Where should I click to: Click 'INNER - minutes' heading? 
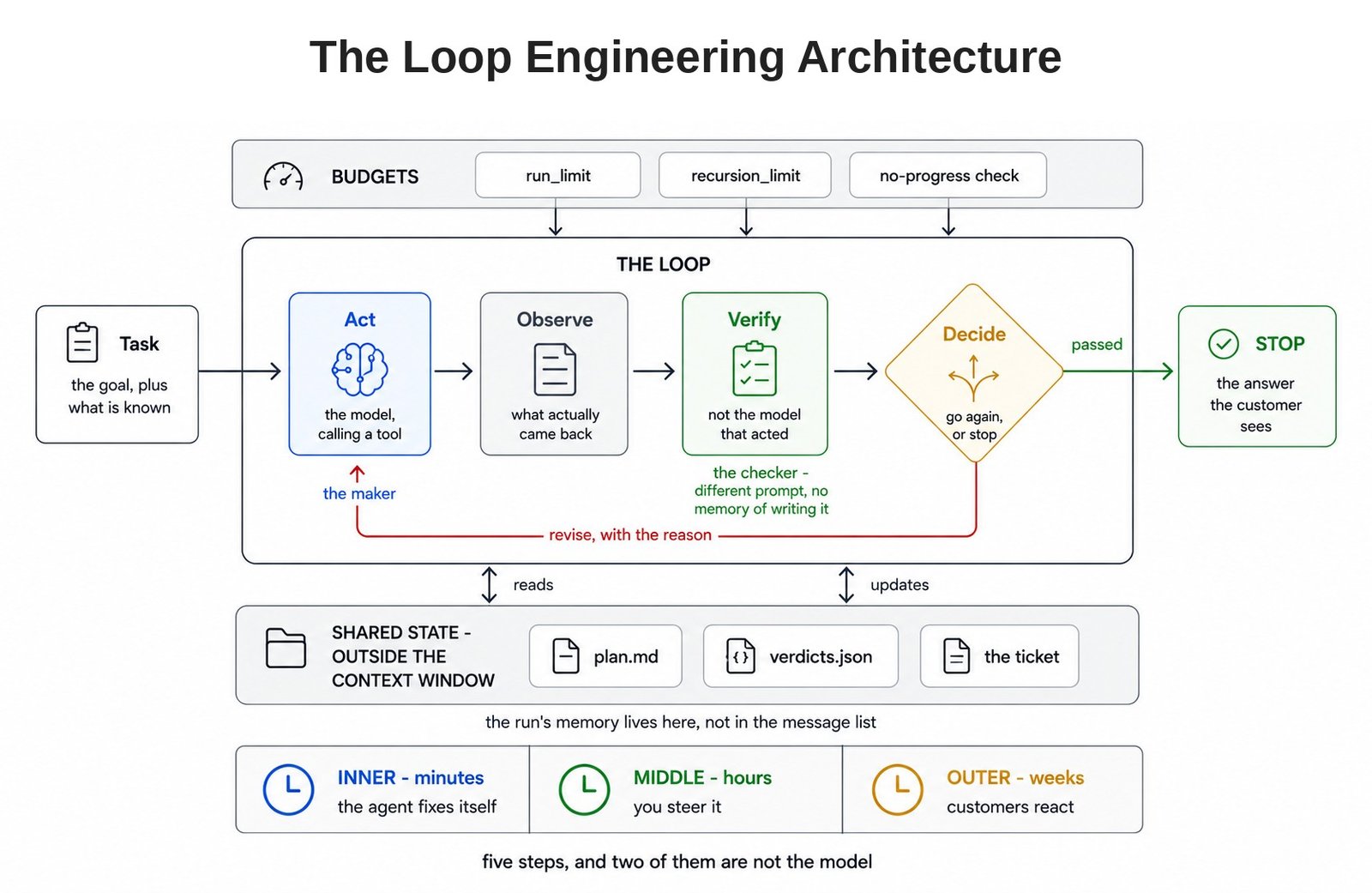[x=411, y=777]
